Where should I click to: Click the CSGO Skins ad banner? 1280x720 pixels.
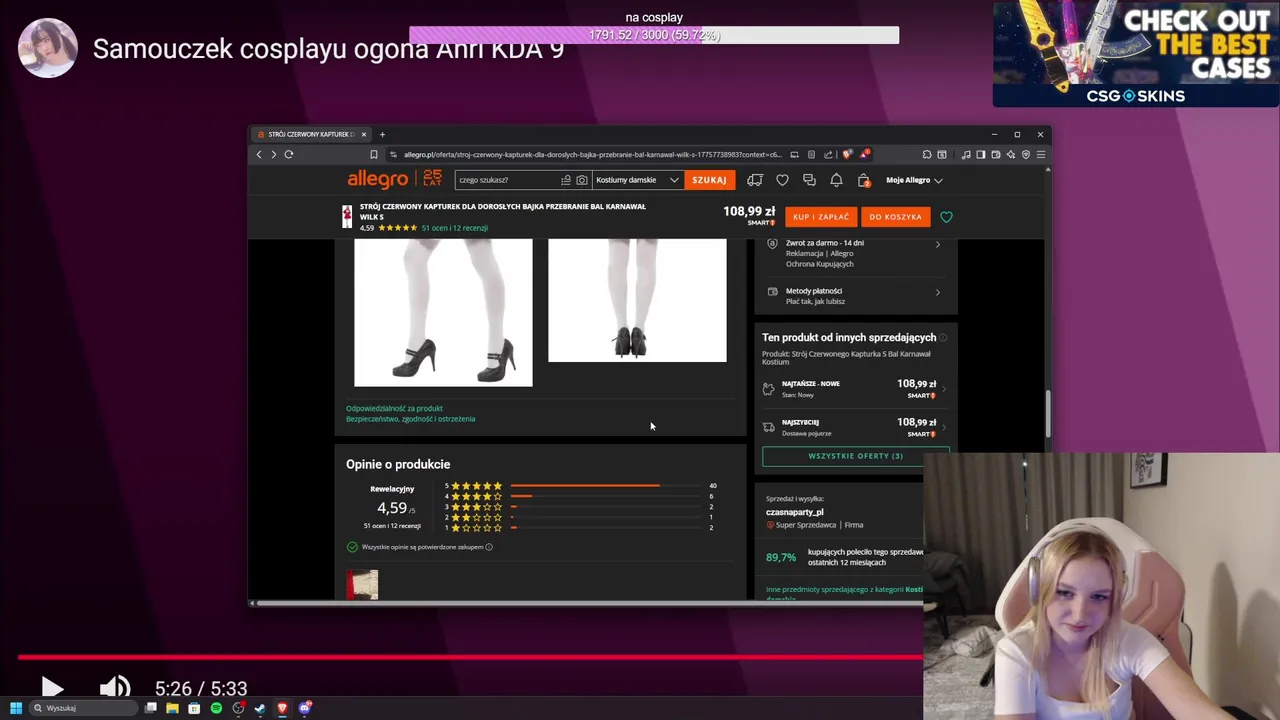(x=1136, y=54)
